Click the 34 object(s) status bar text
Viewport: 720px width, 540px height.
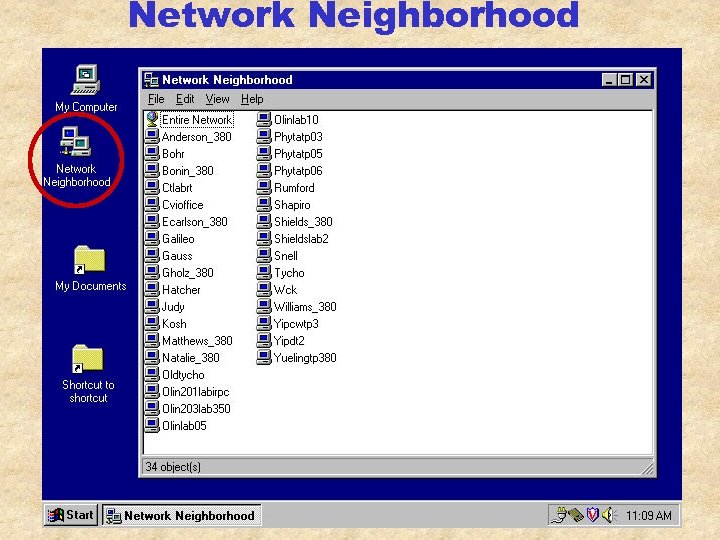point(173,467)
